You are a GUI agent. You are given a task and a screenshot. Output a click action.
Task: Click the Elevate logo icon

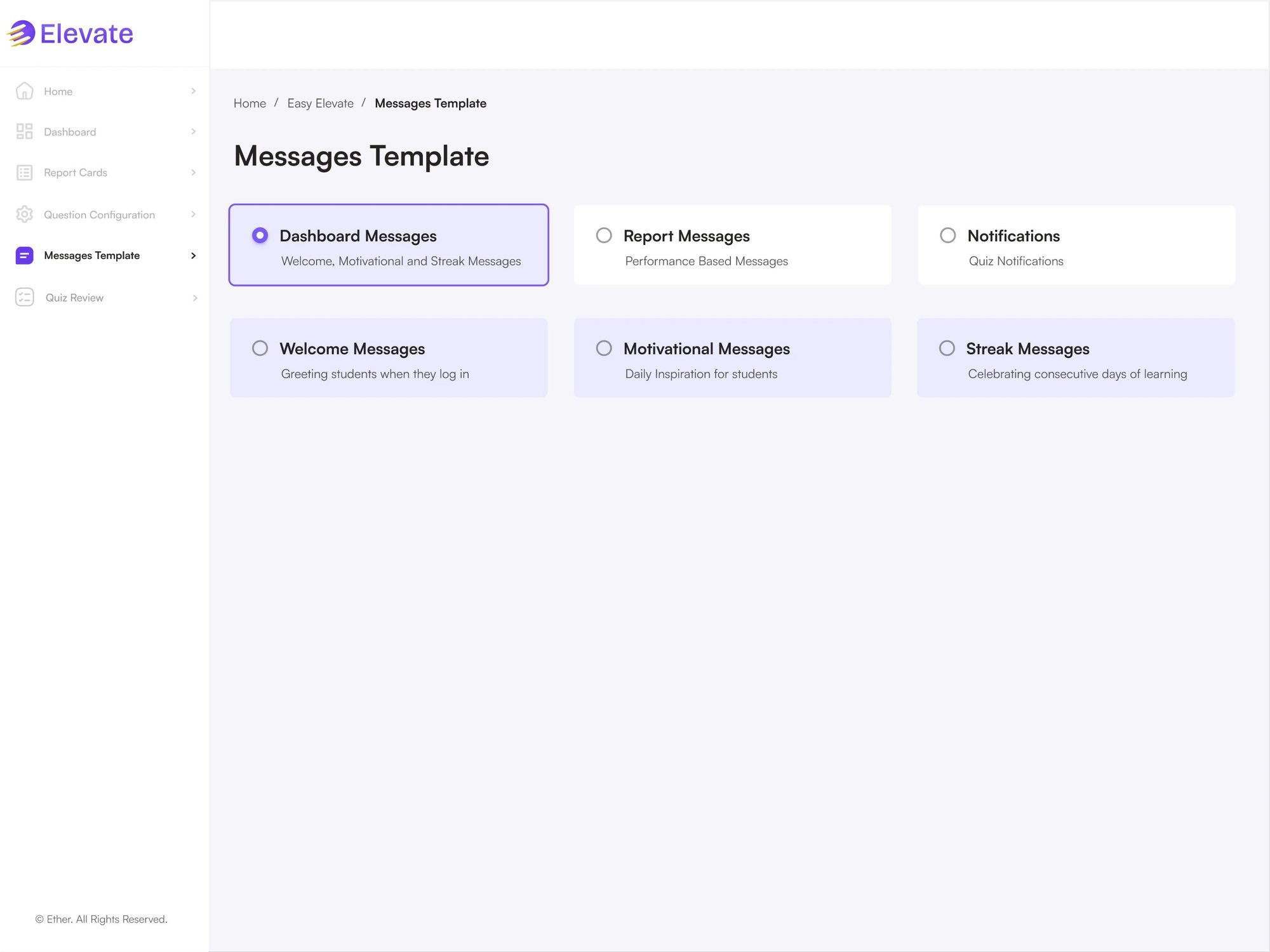point(21,33)
